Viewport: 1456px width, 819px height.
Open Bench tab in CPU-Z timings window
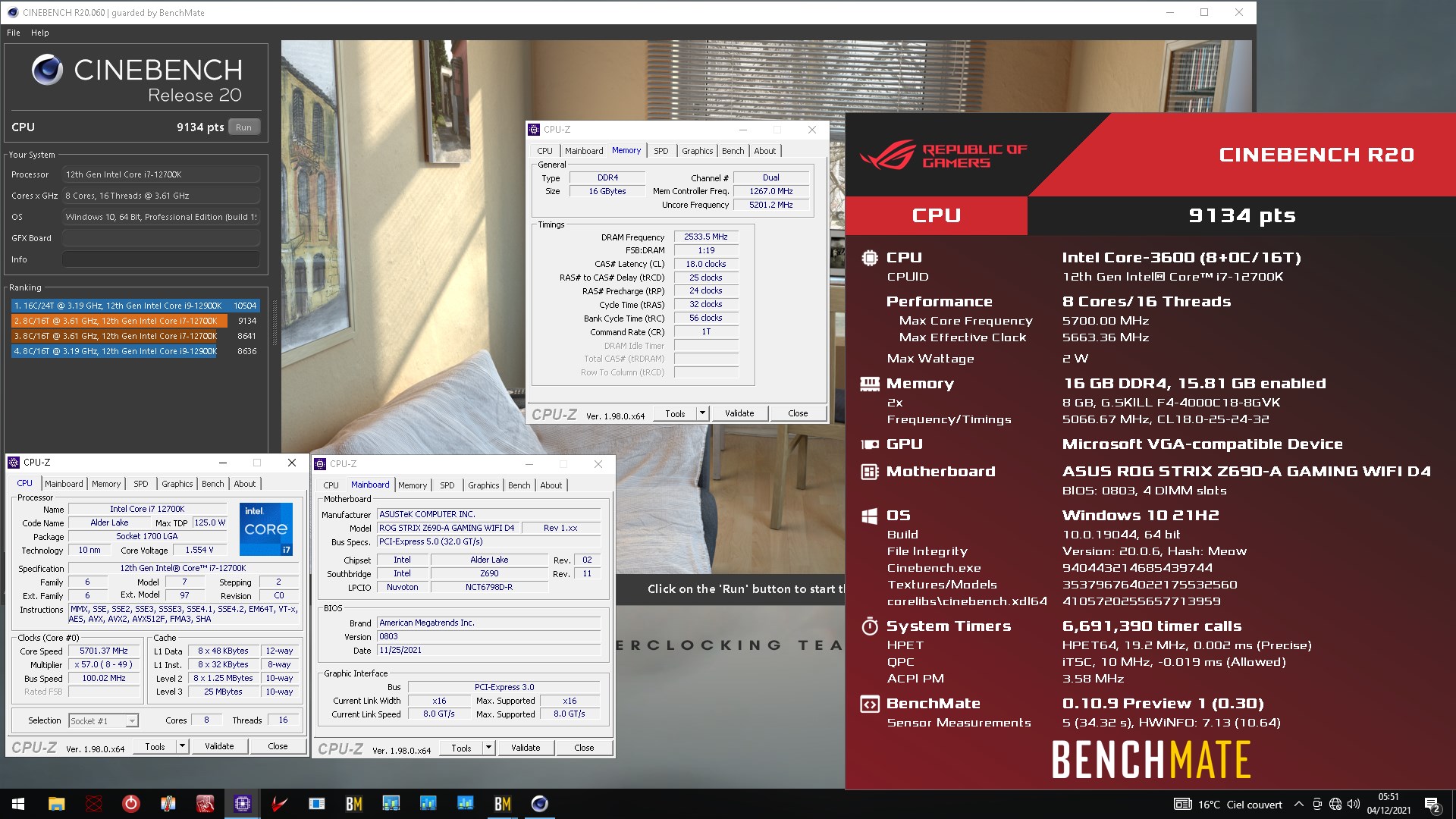(x=733, y=151)
